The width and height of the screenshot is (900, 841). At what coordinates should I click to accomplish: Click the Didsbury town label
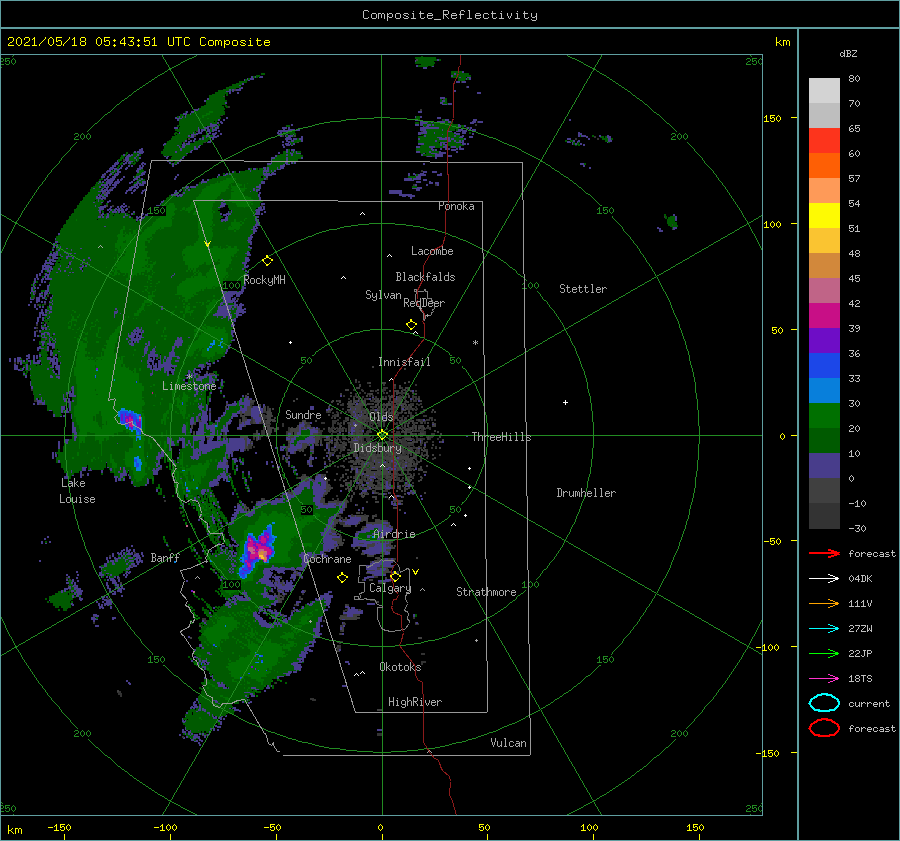[x=377, y=448]
